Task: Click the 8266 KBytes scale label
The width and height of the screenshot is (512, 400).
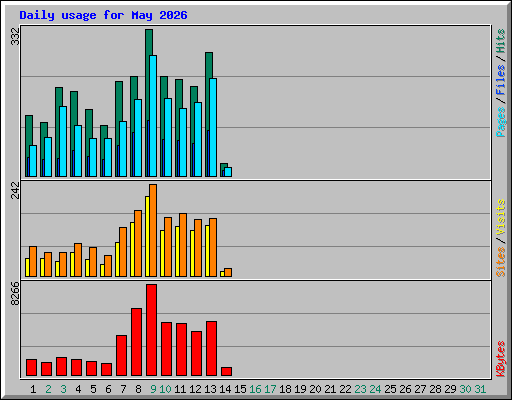Action: [15, 294]
